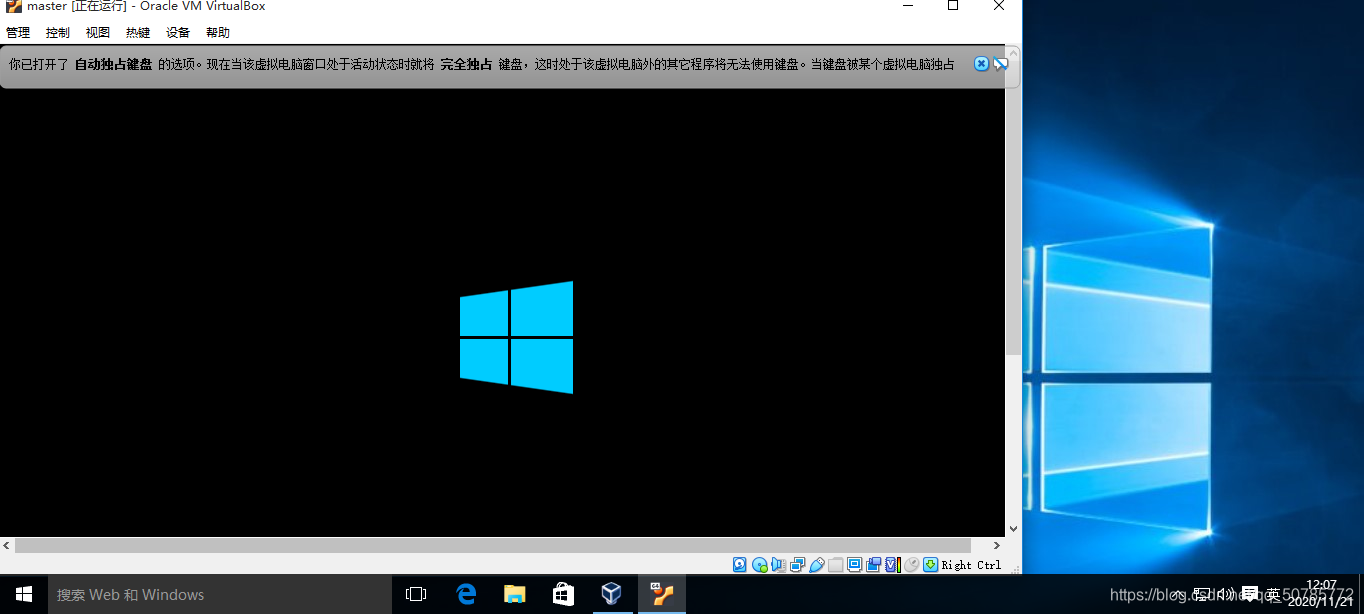Click the network icon in system tray
Image resolution: width=1364 pixels, height=614 pixels.
[1202, 594]
